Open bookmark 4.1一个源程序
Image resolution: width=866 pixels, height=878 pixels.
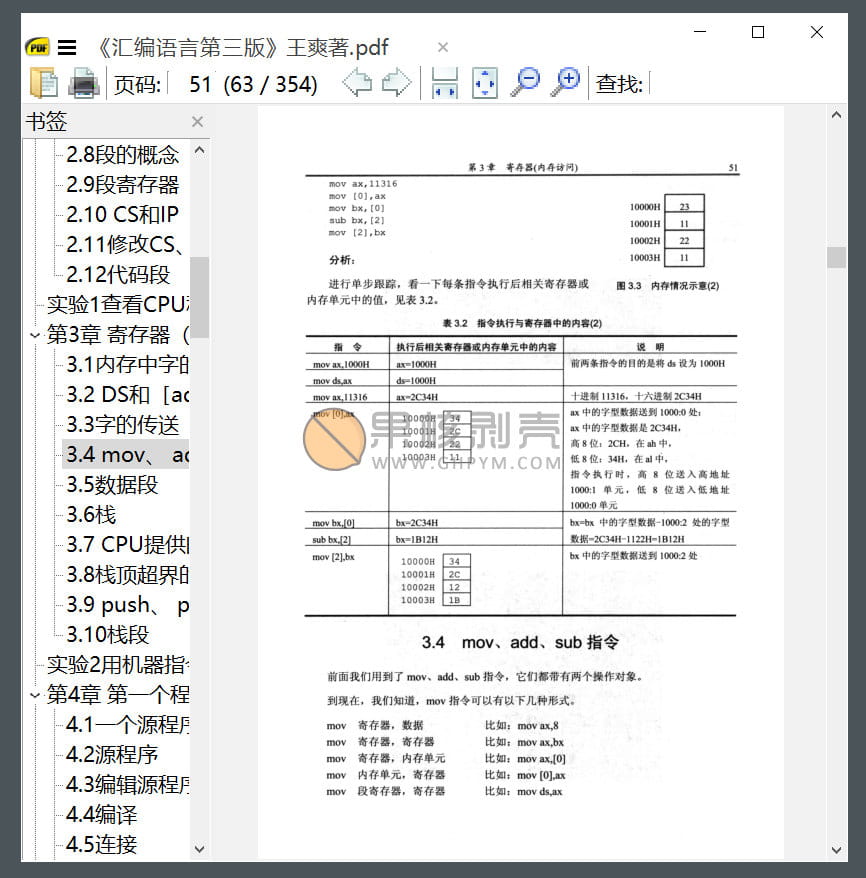point(127,725)
